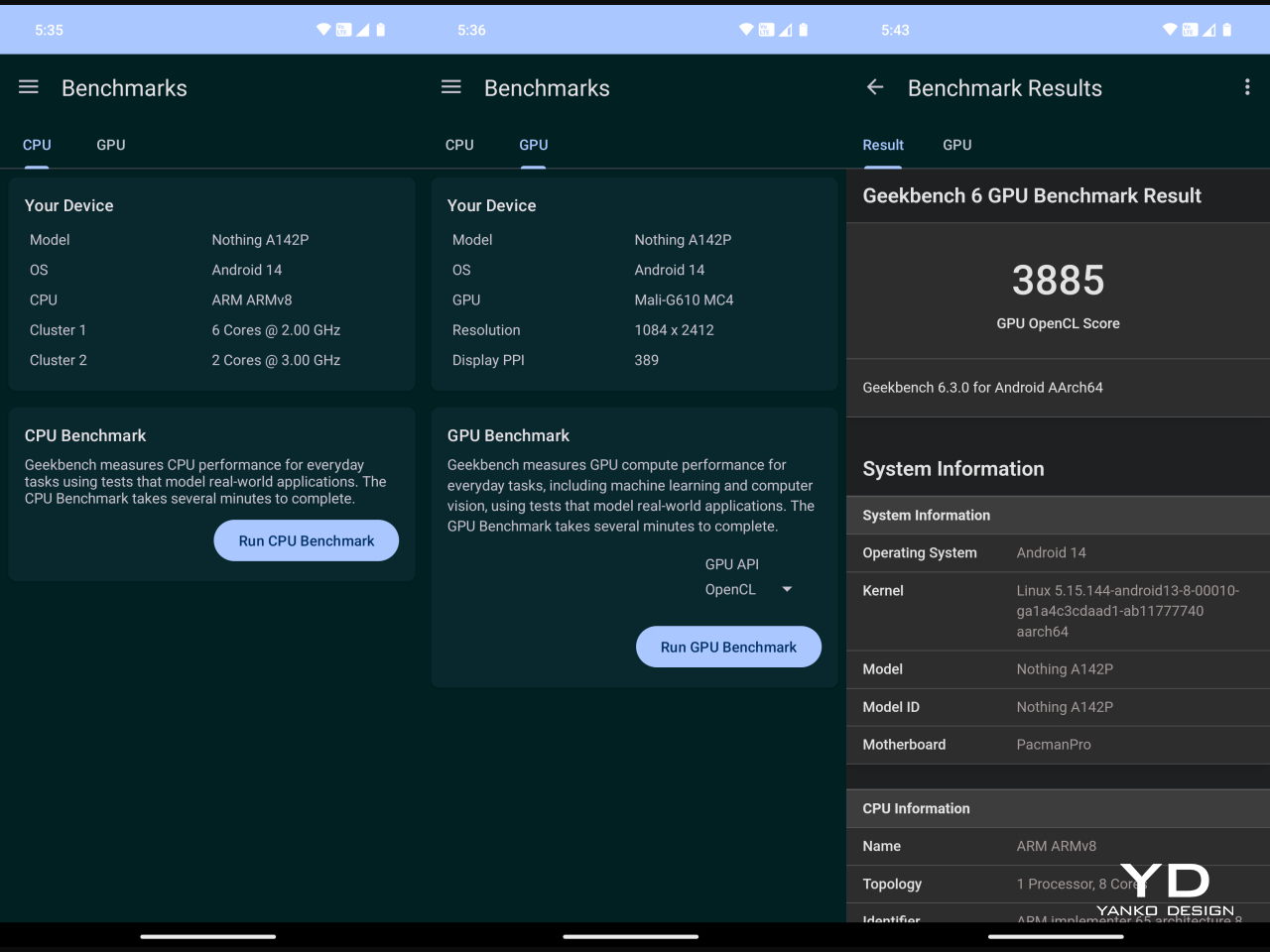The width and height of the screenshot is (1270, 952).
Task: Select the Result tab in Benchmark Results
Action: 883,145
